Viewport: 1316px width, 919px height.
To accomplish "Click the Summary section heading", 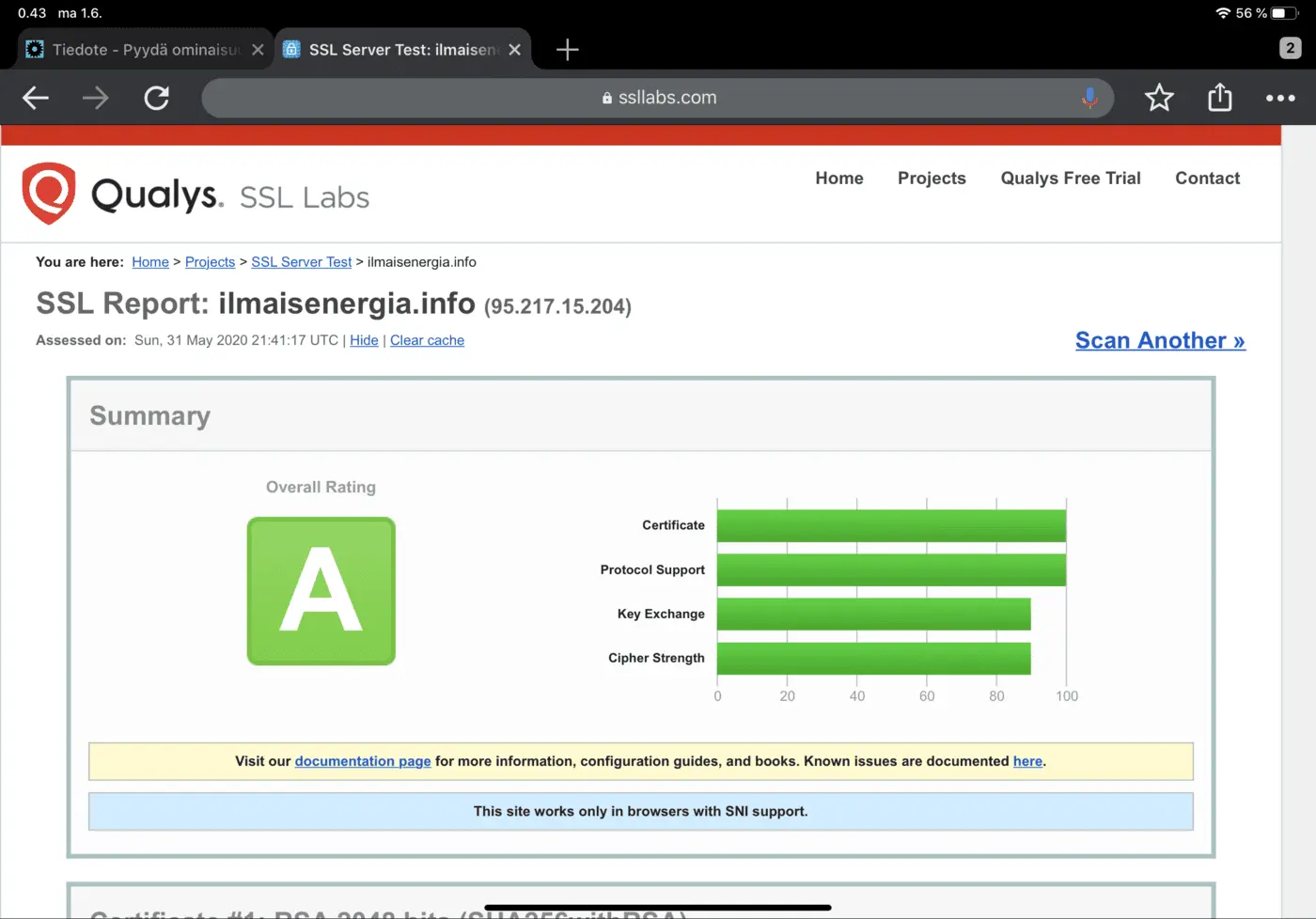I will pos(150,415).
